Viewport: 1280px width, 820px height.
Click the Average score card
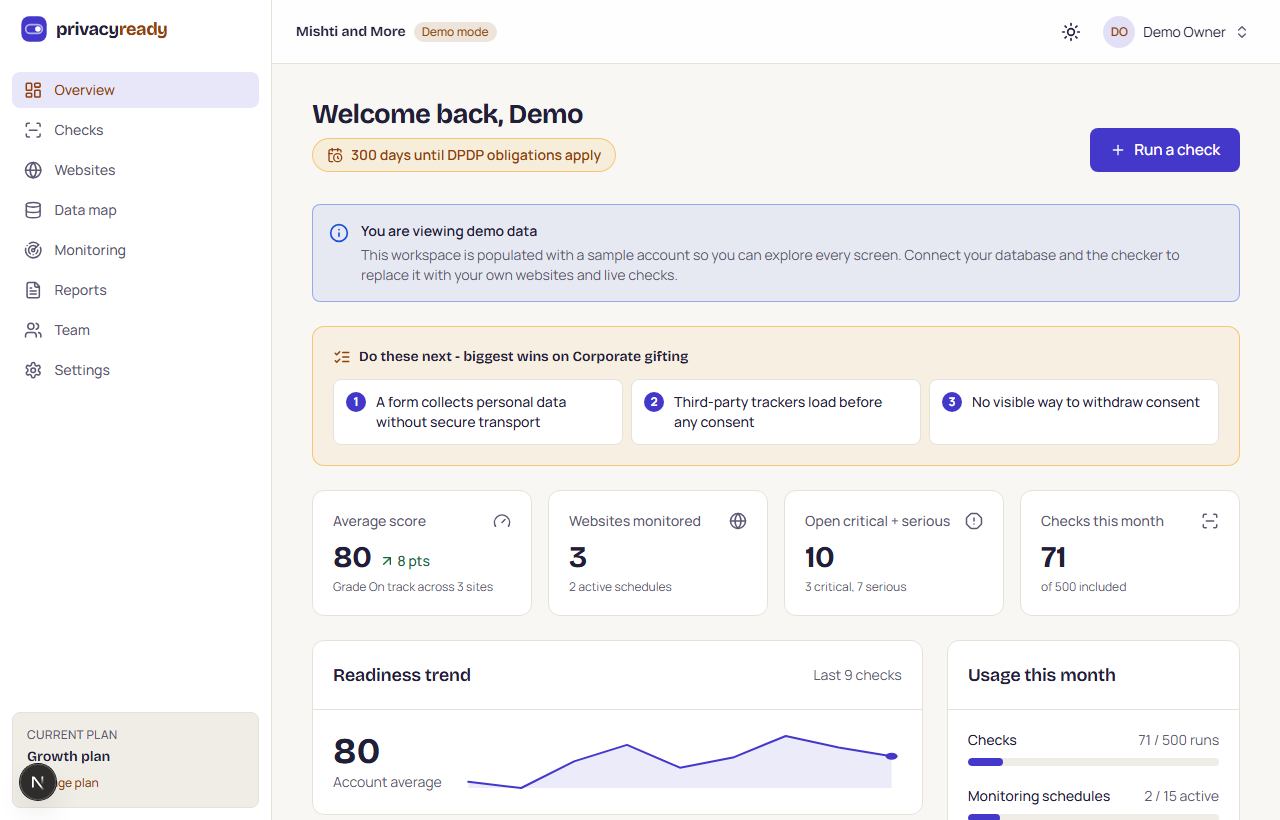[422, 553]
